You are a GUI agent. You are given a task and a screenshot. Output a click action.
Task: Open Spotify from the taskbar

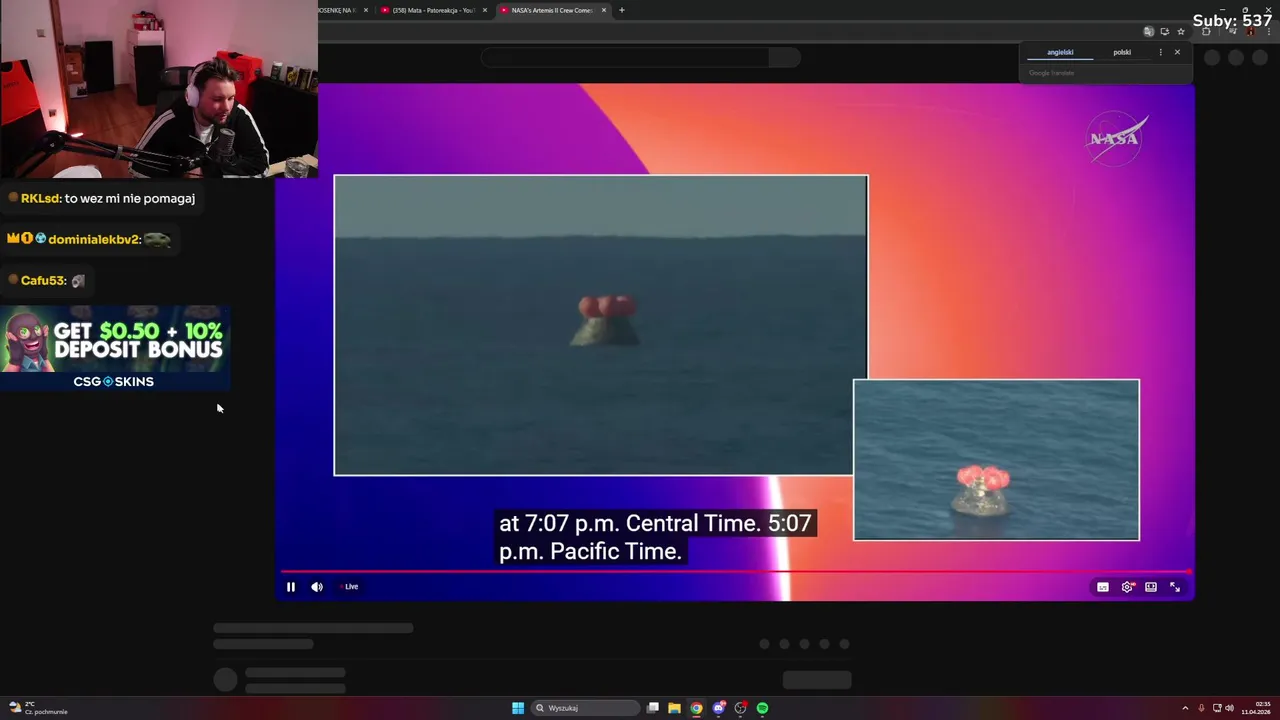(x=762, y=708)
